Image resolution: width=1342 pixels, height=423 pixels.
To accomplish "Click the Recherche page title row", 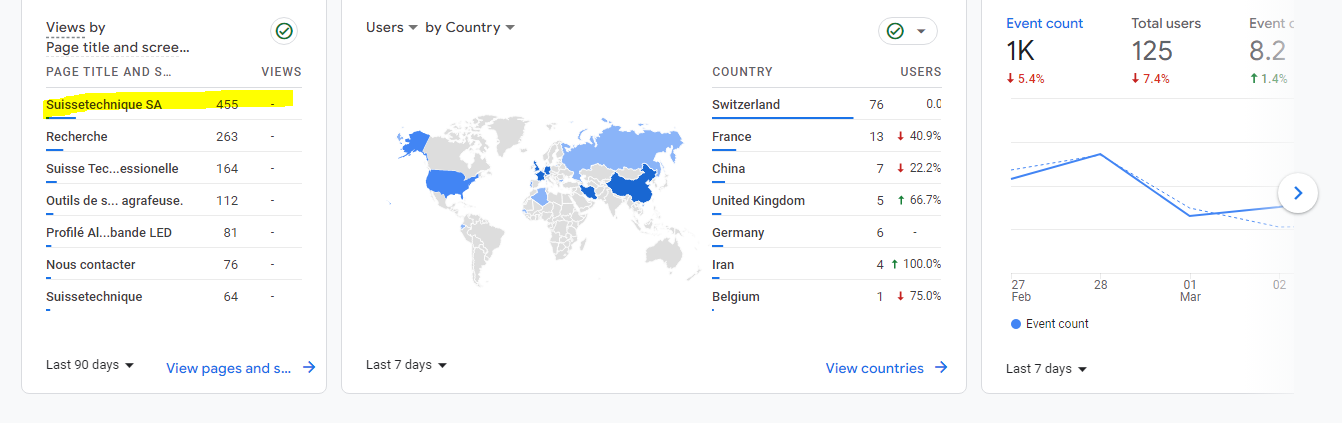I will pyautogui.click(x=77, y=136).
